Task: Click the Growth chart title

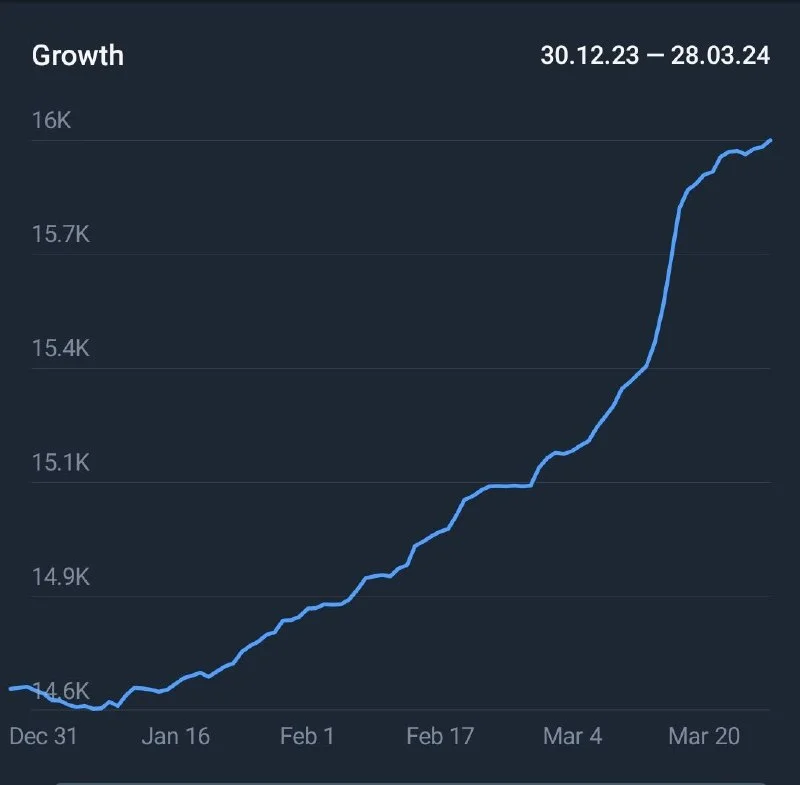Action: (x=78, y=55)
